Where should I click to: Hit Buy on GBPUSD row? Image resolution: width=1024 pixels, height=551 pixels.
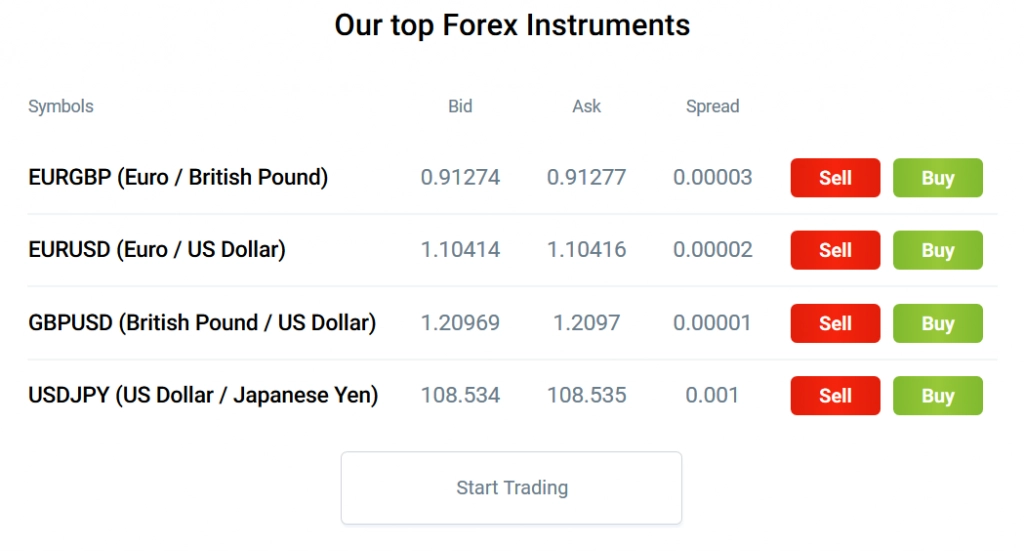[x=937, y=323]
